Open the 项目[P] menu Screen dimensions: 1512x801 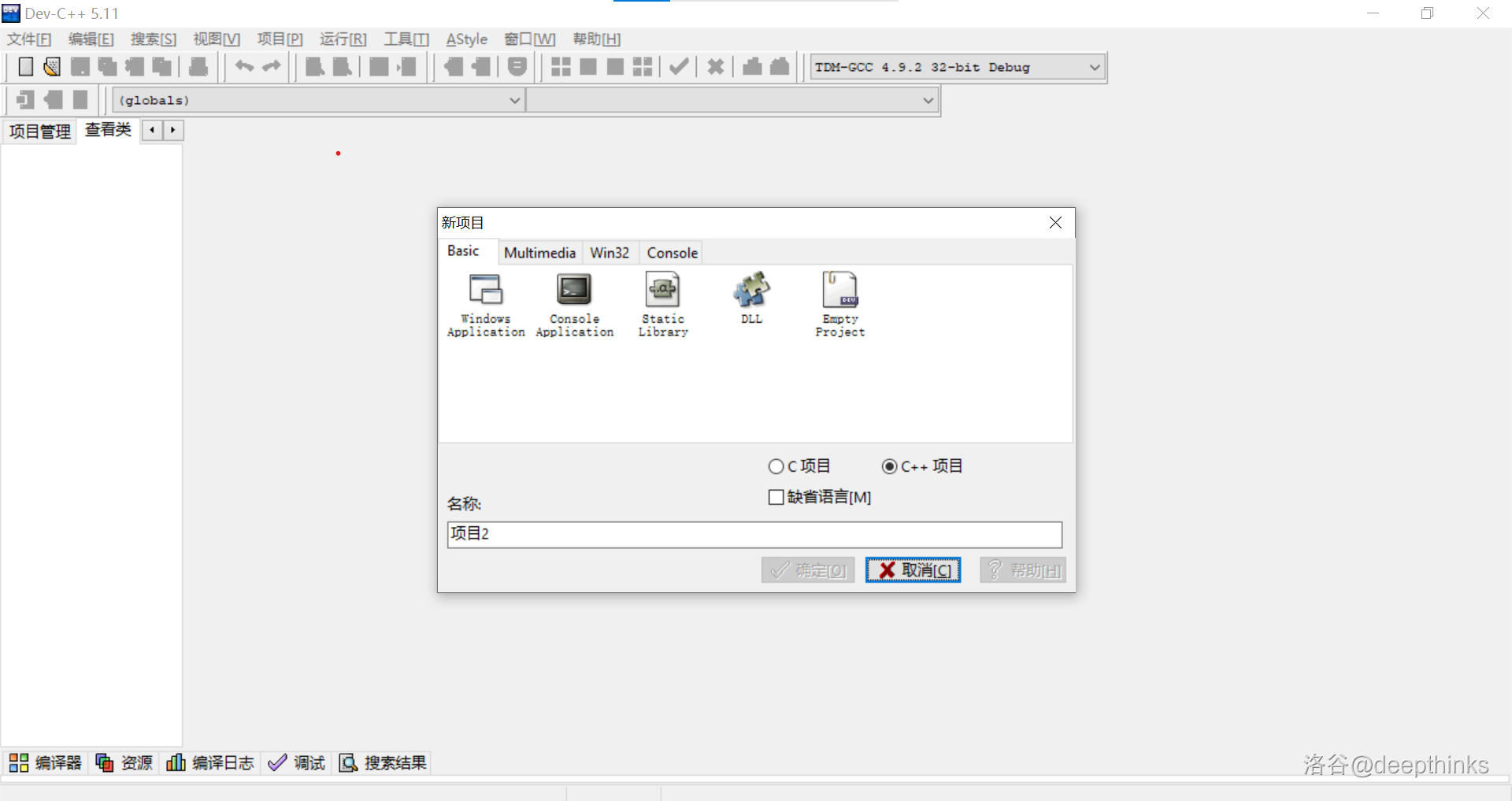(280, 39)
